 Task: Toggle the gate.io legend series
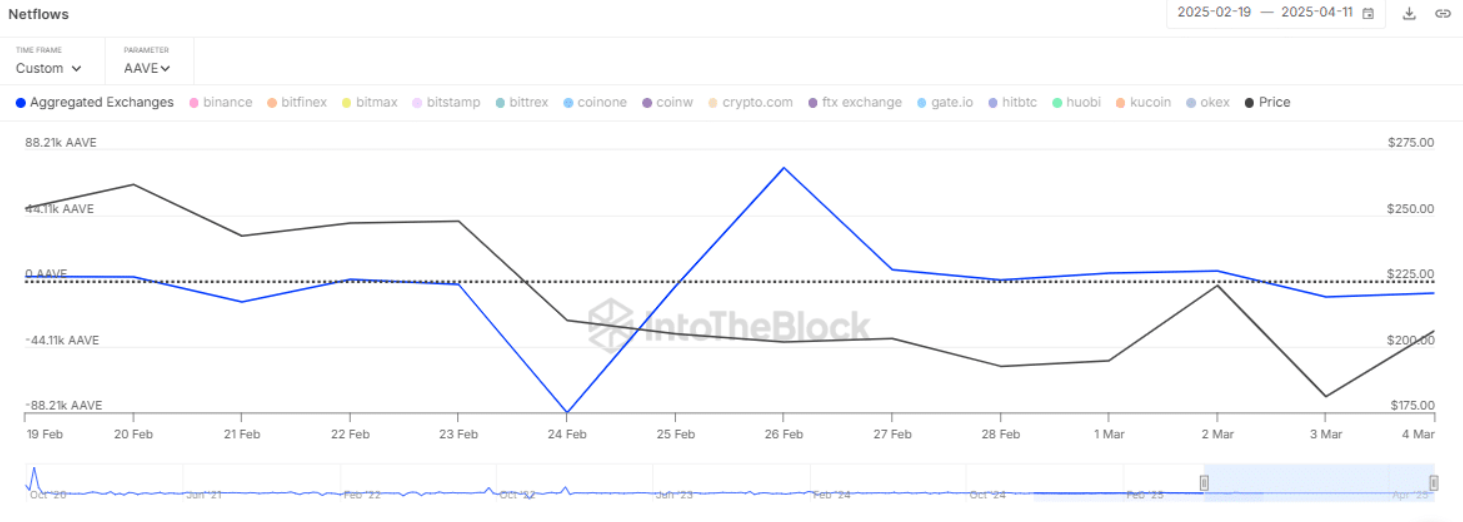pos(944,102)
